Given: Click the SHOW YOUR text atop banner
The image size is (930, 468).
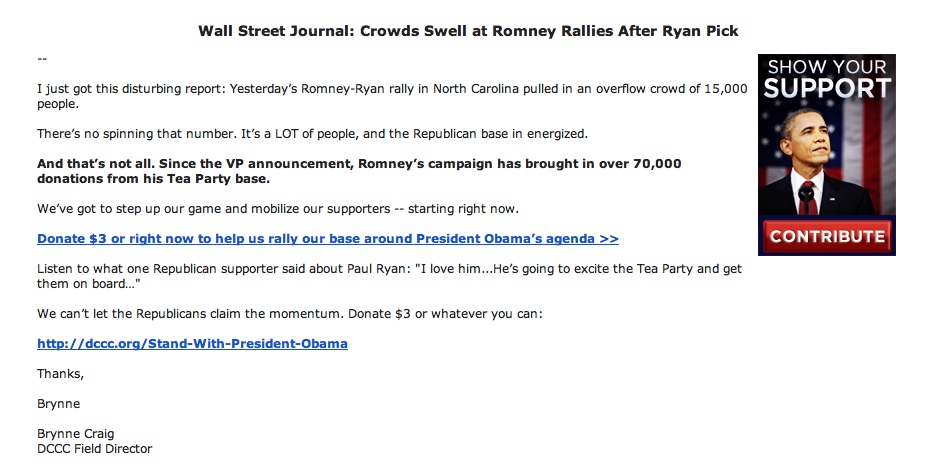Looking at the screenshot, I should [x=827, y=66].
